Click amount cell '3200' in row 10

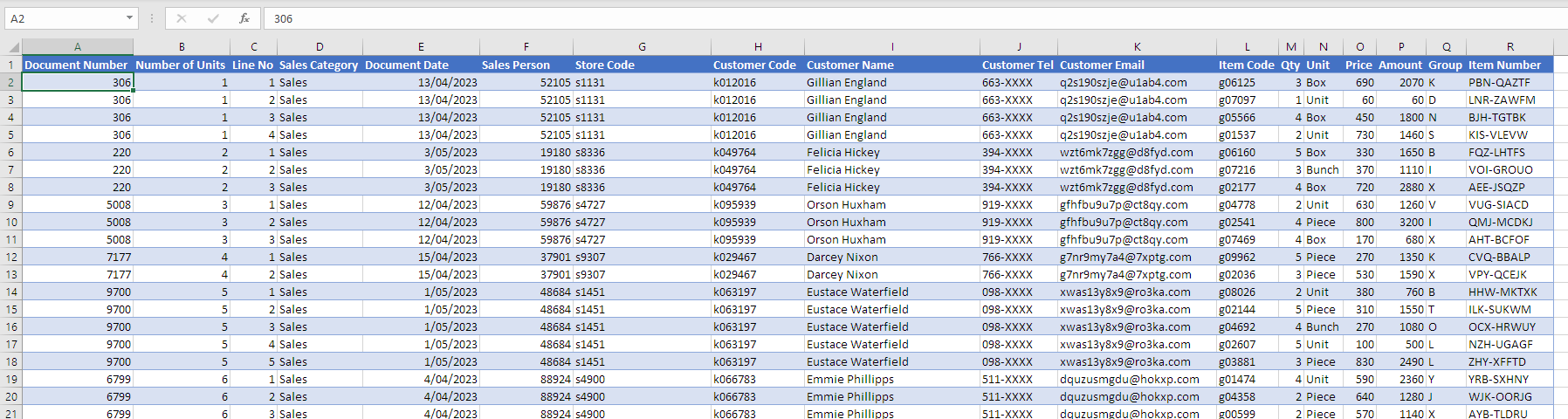(x=1401, y=222)
